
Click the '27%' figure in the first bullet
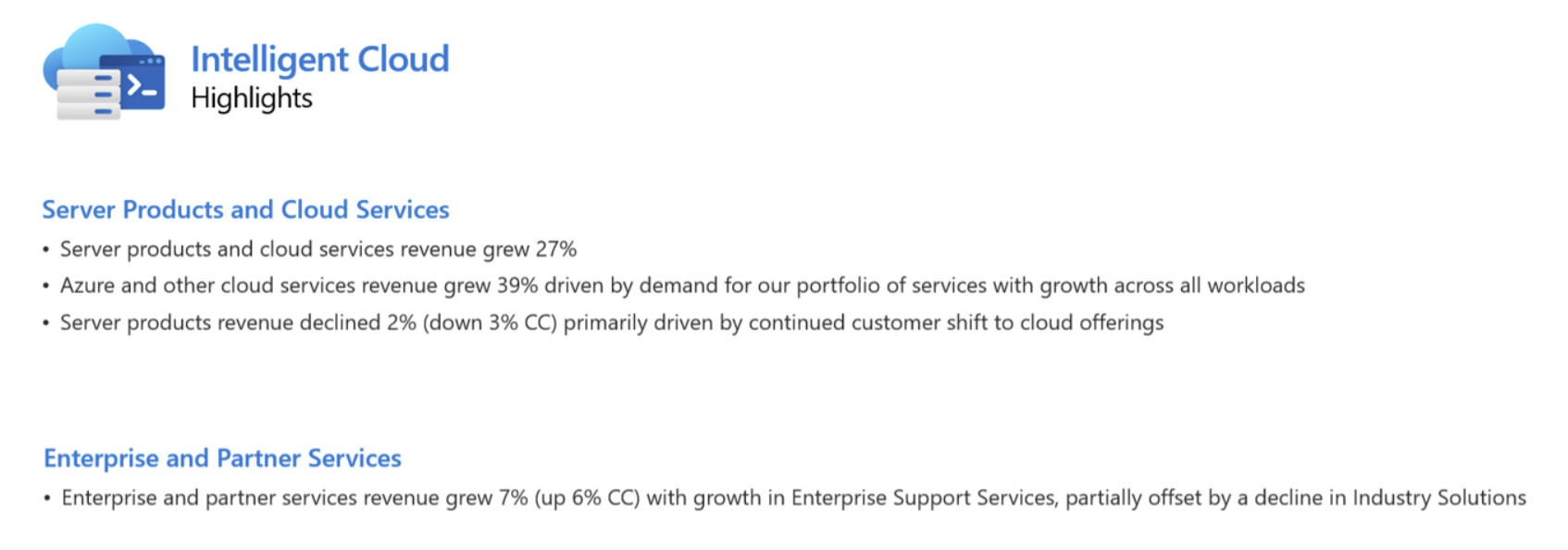point(555,249)
